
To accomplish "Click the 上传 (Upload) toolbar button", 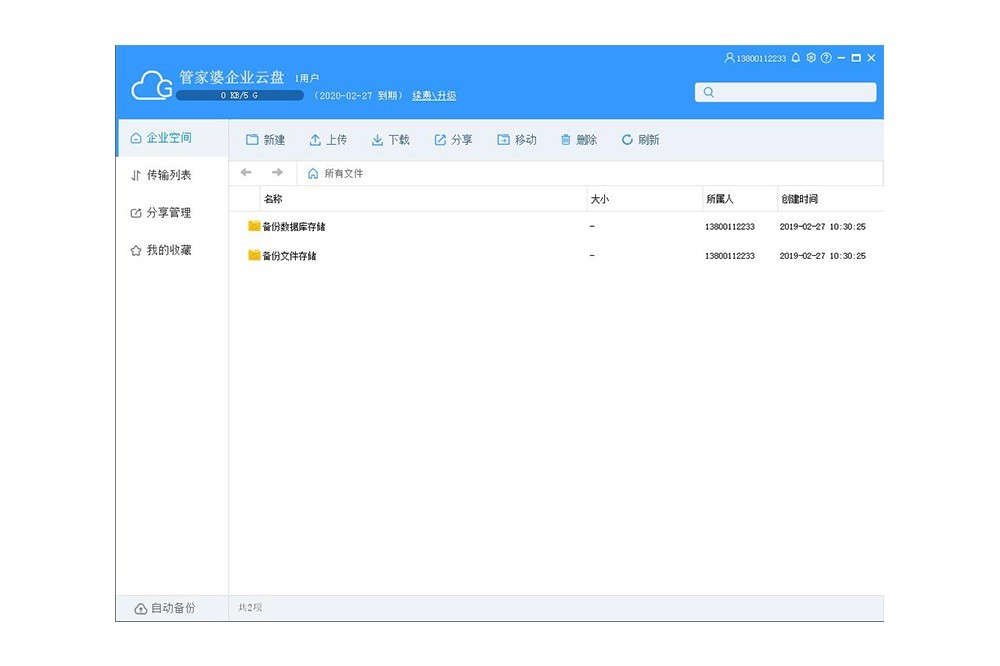I will click(328, 140).
